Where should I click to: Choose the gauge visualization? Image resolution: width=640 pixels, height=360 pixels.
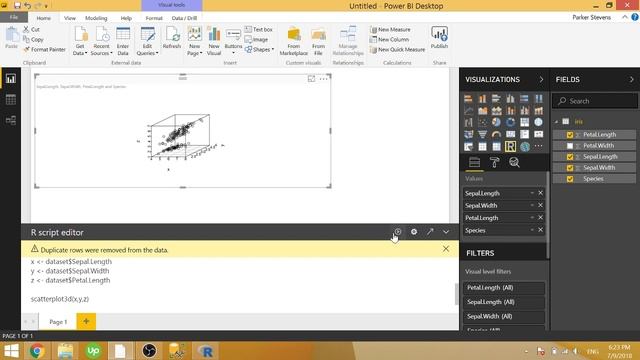tap(496, 134)
